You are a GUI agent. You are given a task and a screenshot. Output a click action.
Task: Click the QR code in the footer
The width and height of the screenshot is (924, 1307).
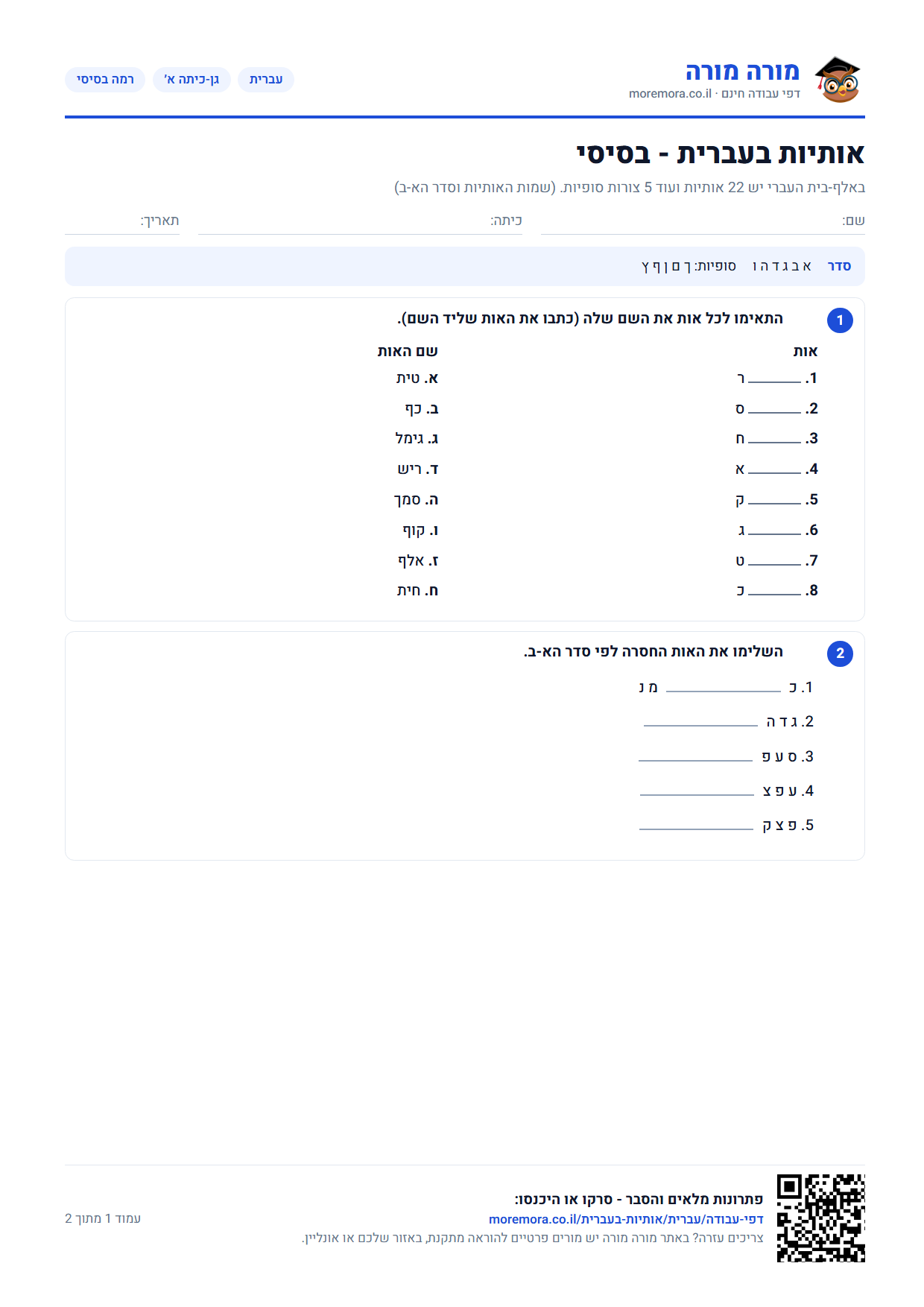[820, 1218]
